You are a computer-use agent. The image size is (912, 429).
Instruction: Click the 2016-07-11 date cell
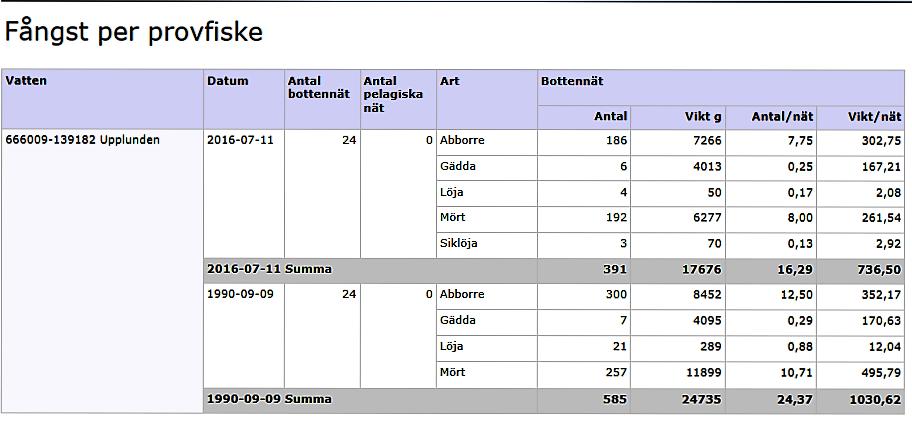tap(244, 194)
